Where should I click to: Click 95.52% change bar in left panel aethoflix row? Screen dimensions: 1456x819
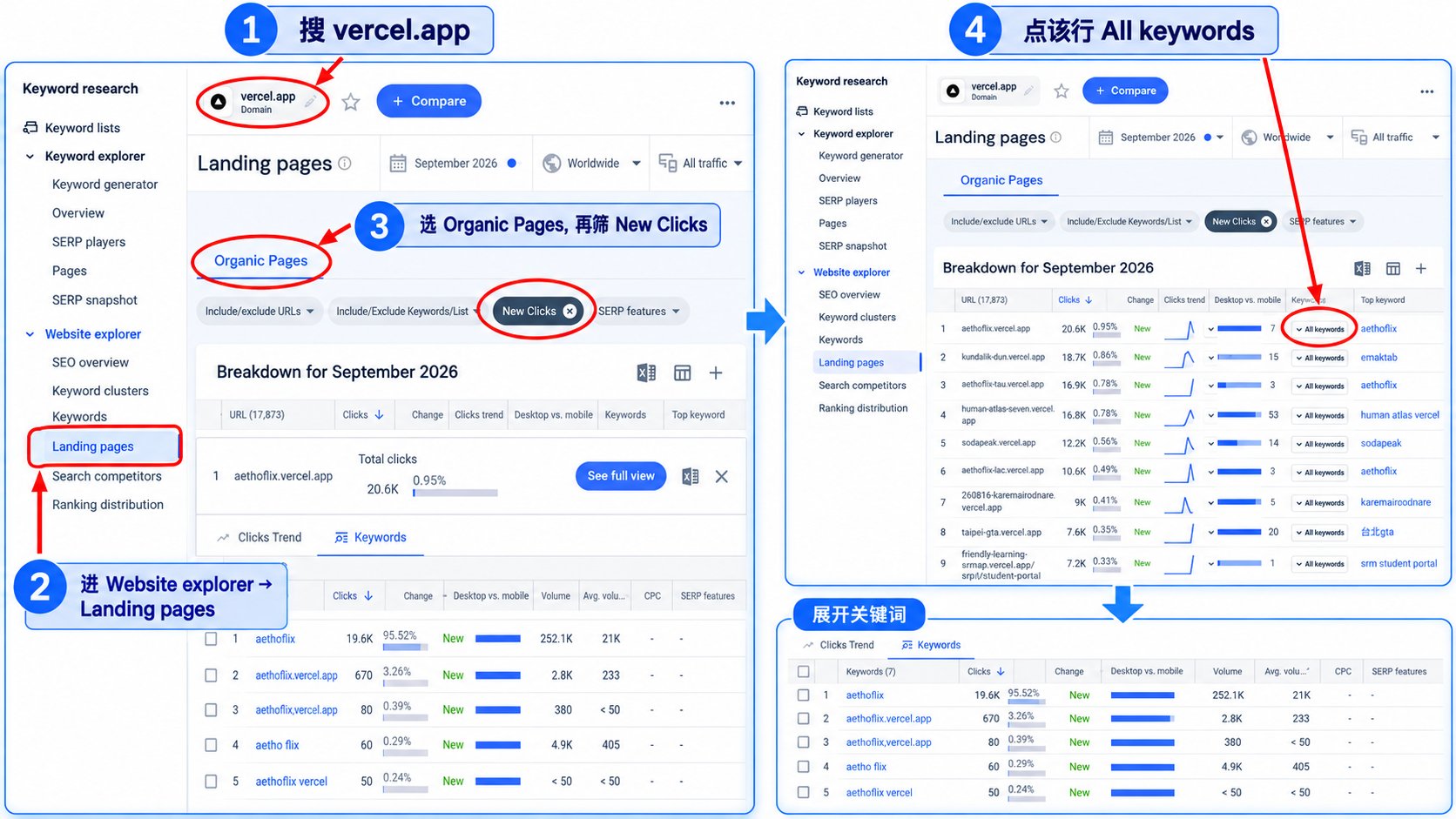[x=404, y=647]
